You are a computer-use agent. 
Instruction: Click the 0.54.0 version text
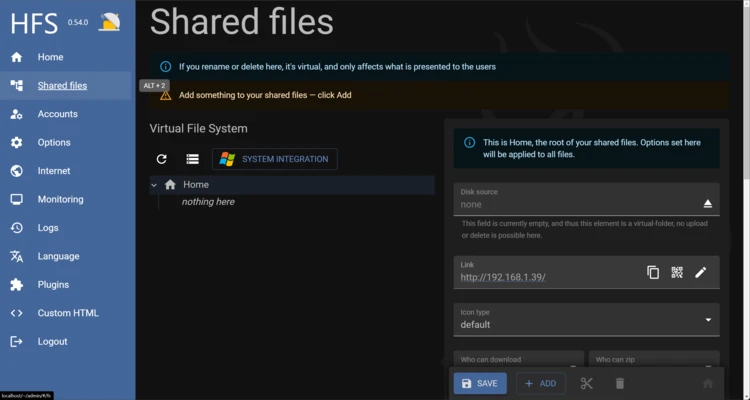click(77, 22)
